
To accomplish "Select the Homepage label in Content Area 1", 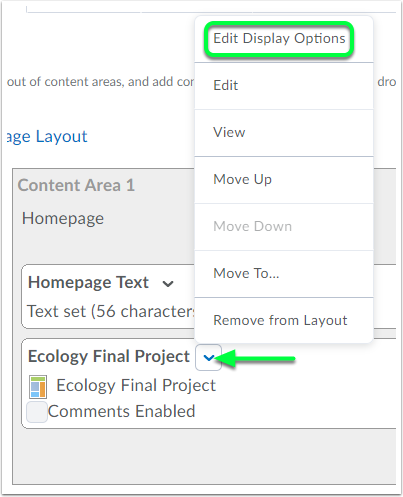I will (x=63, y=219).
